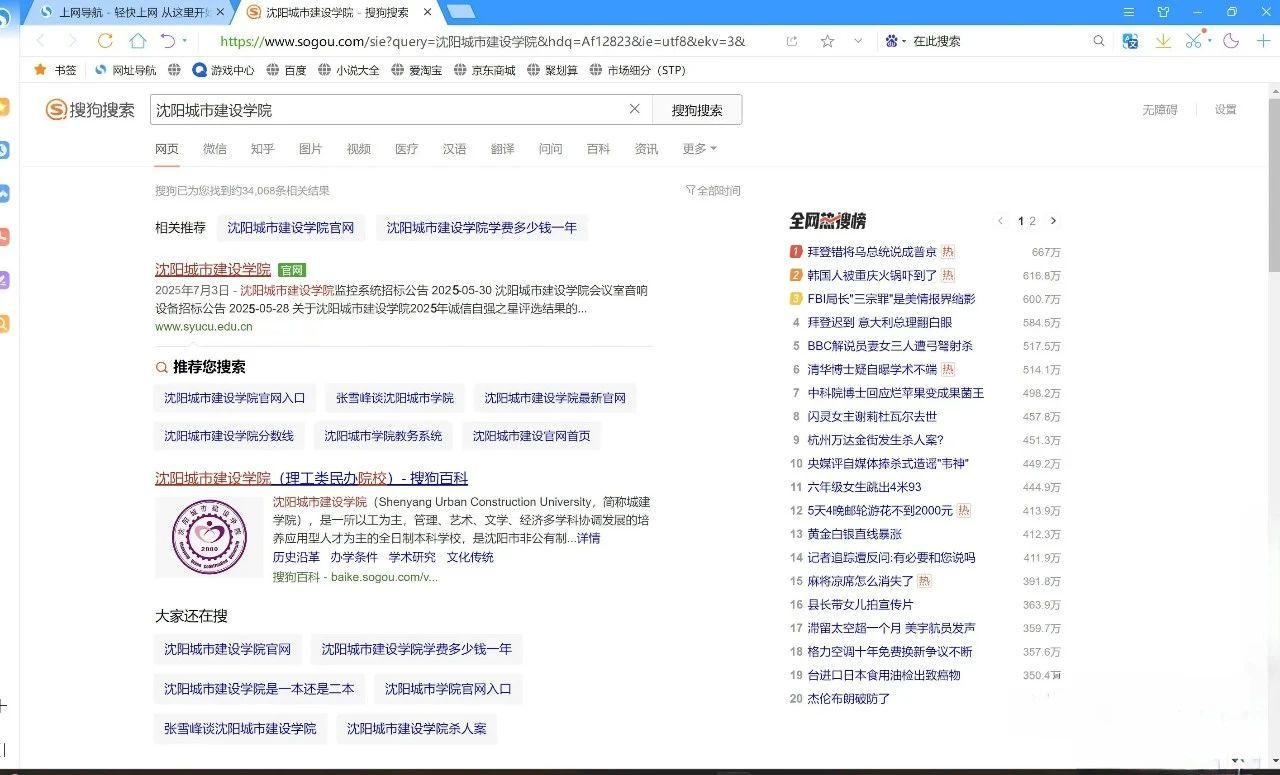Switch to the 上网导航 browser tab

pyautogui.click(x=130, y=12)
